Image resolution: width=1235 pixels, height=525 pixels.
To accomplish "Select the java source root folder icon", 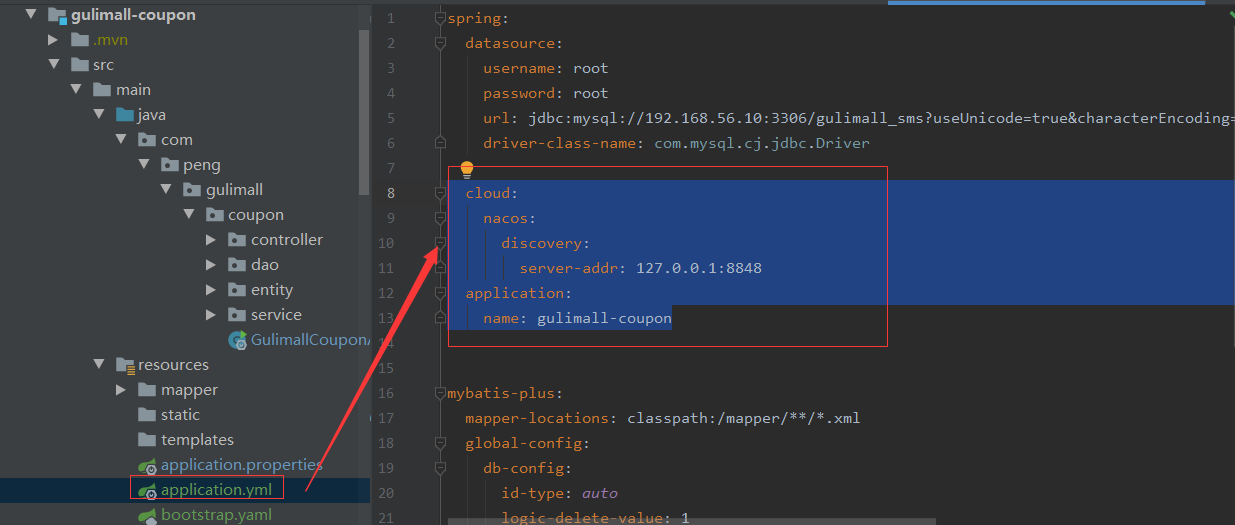I will coord(124,115).
